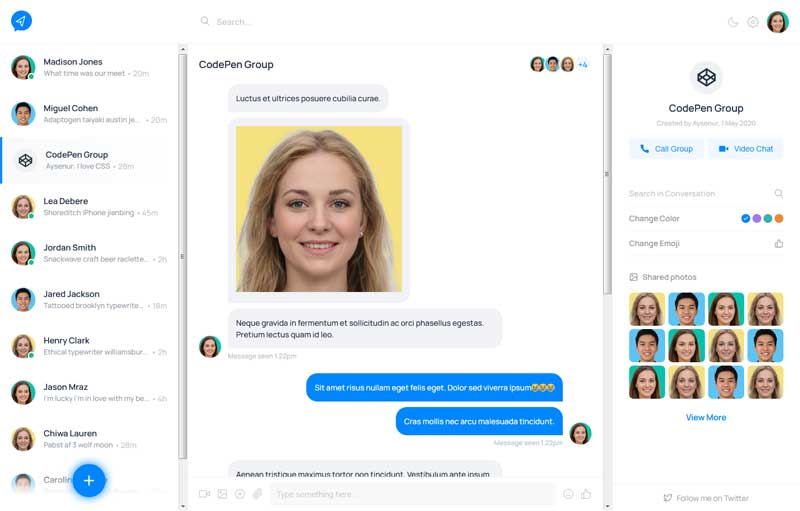The width and height of the screenshot is (800, 511).
Task: Click the blue 'Sit amet risus' message bubble
Action: (x=434, y=388)
